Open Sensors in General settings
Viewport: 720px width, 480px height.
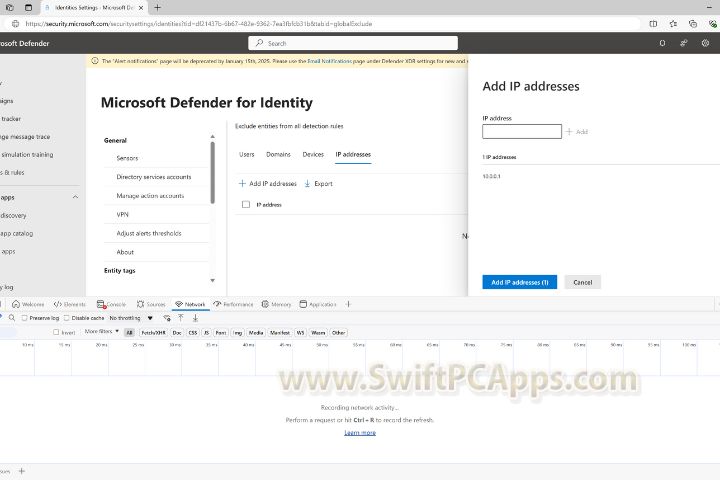pyautogui.click(x=127, y=158)
